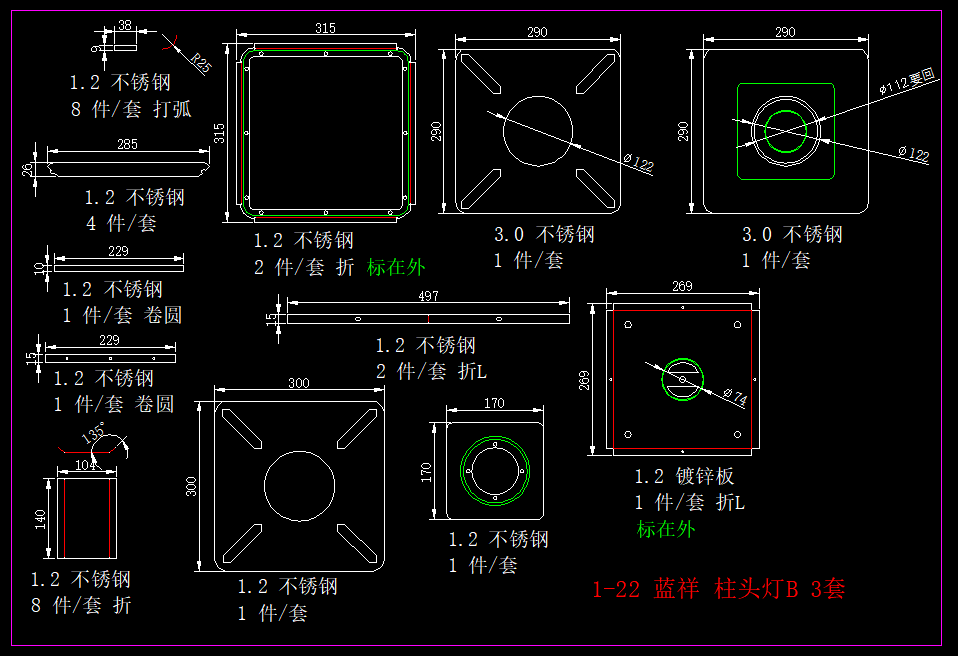Image resolution: width=958 pixels, height=656 pixels.
Task: Select the 269 width dimension above the galvanized plate
Action: (x=681, y=287)
